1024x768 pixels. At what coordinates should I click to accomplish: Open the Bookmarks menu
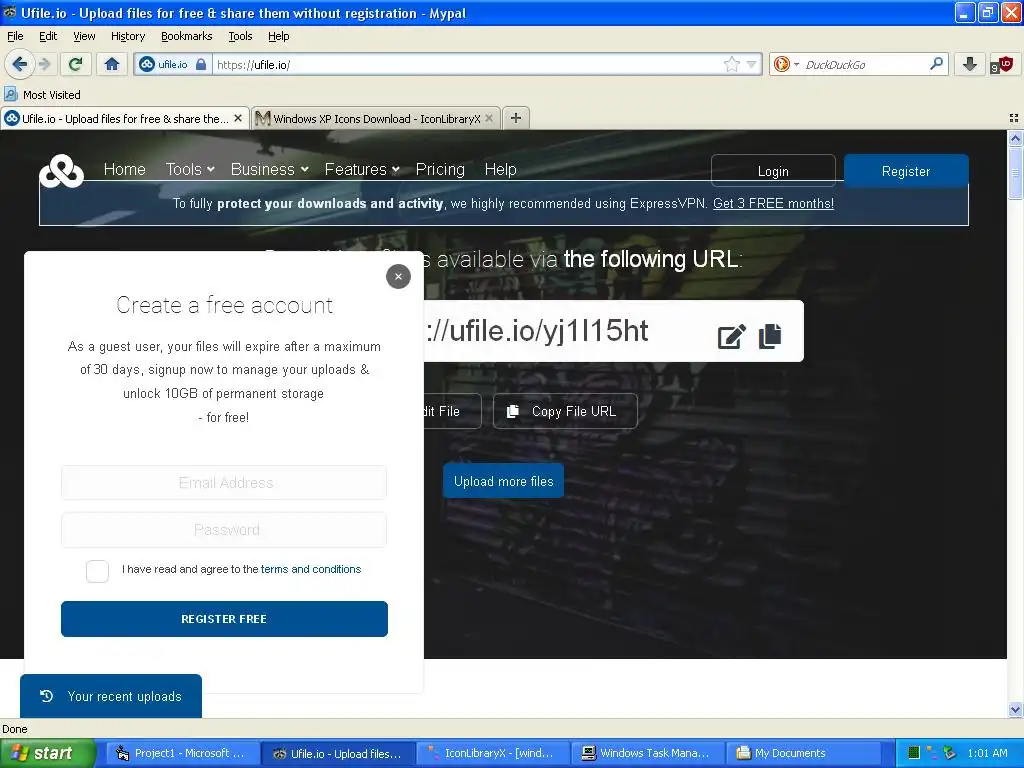pos(187,36)
